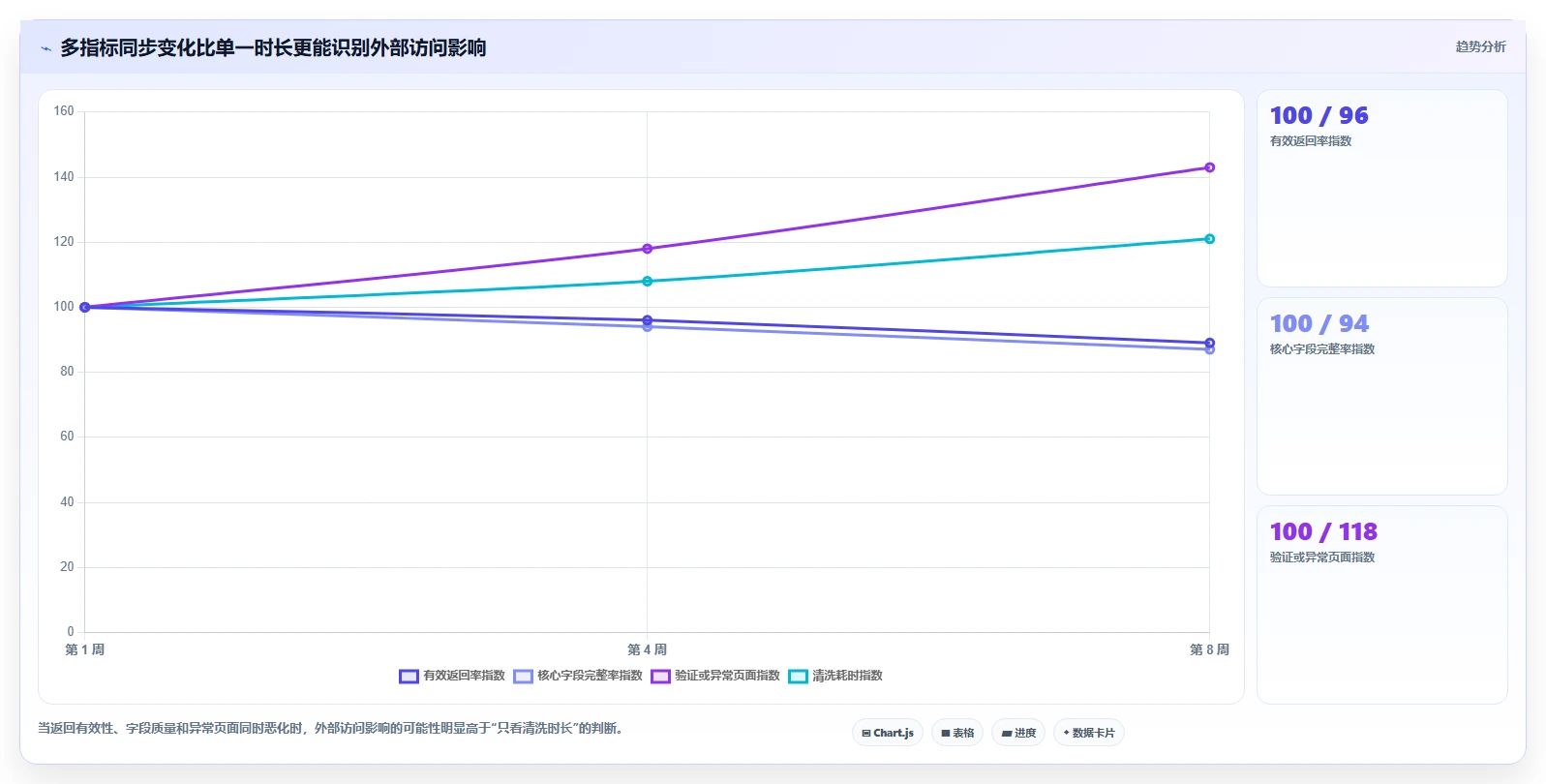
Task: Click the 40 y-axis label
Action: point(67,502)
